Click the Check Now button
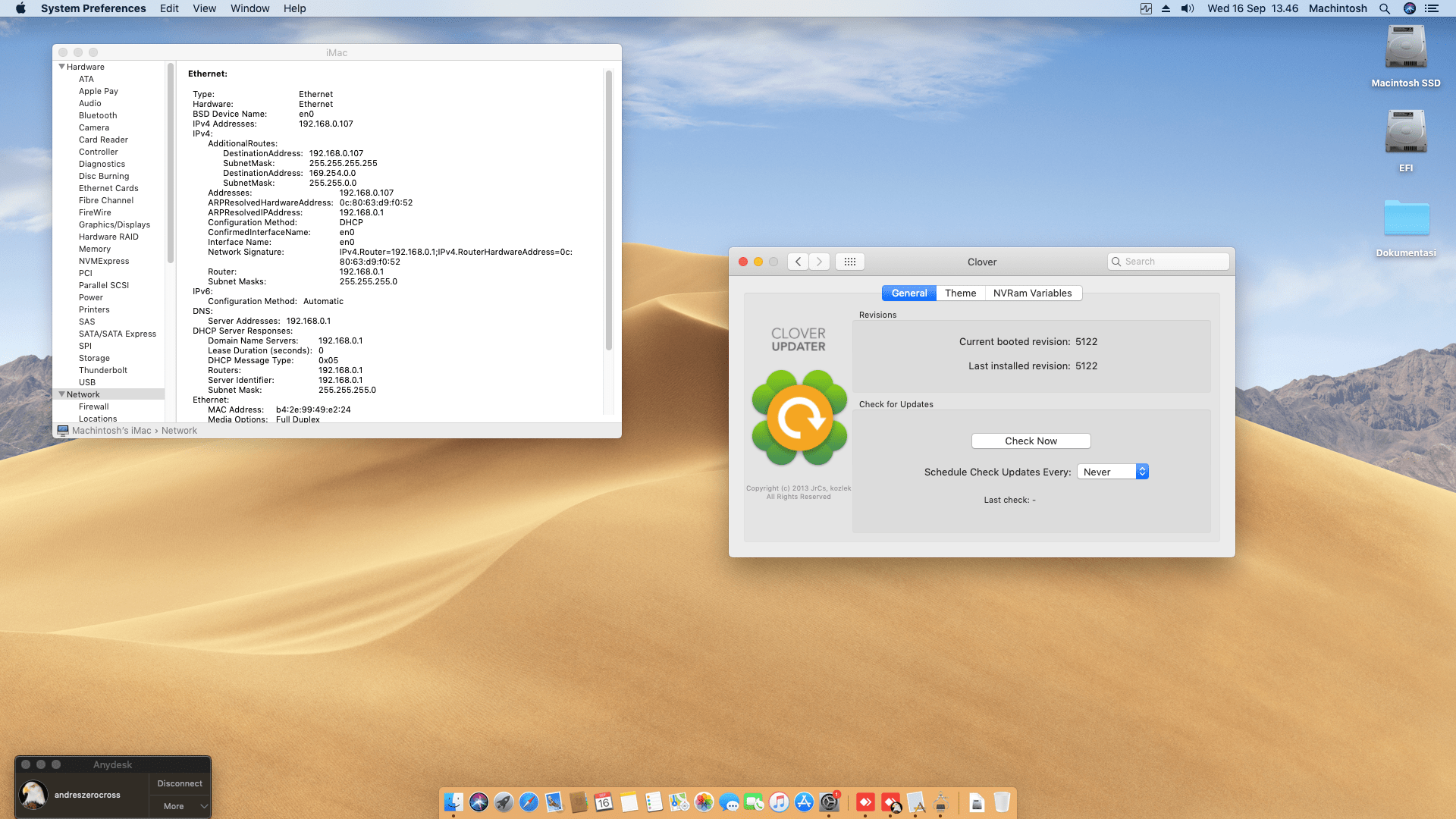 pyautogui.click(x=1031, y=441)
